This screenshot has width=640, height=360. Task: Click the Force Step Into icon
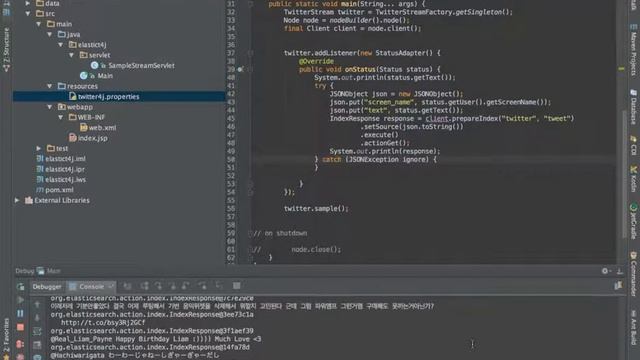click(172, 286)
